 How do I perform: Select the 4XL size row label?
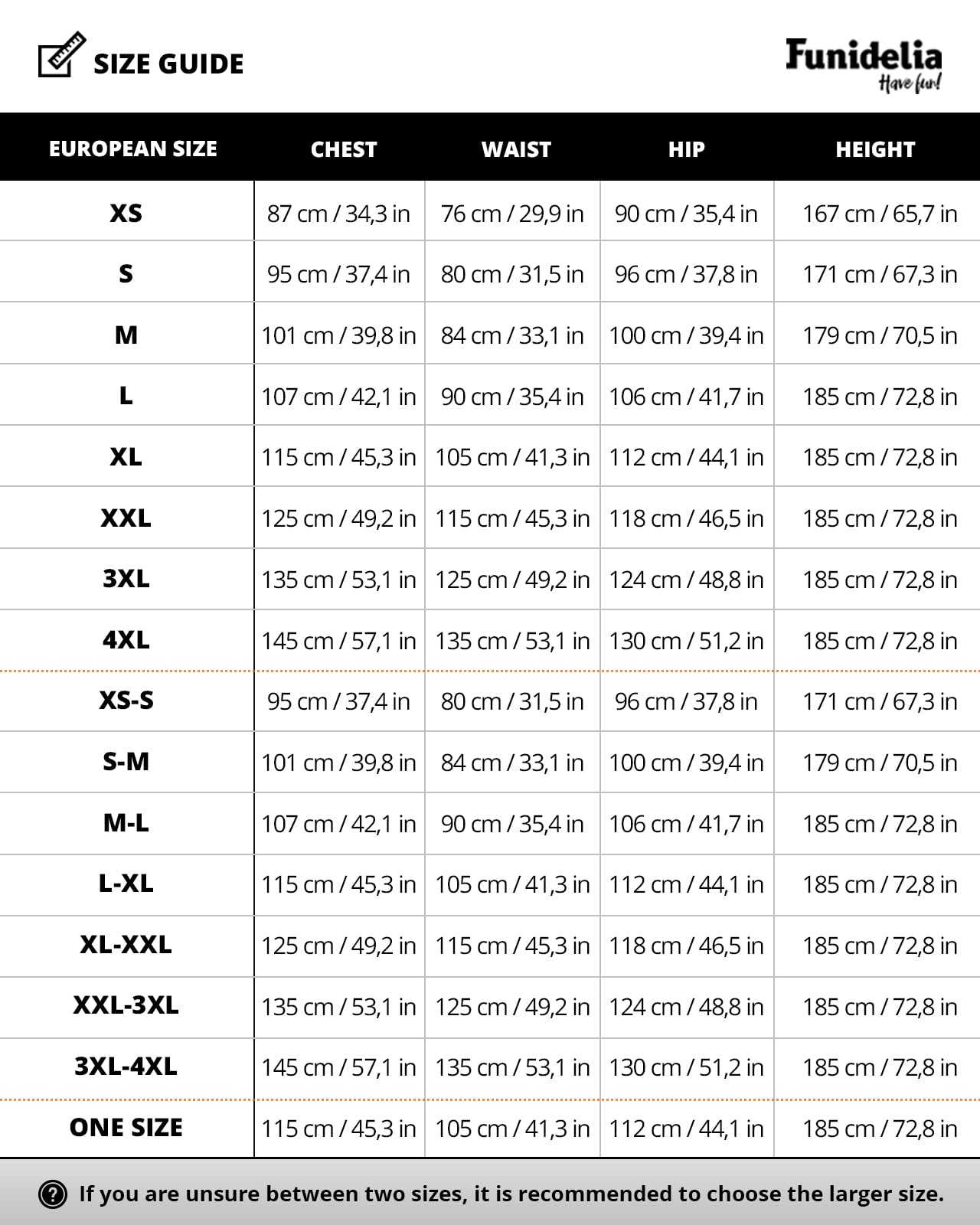126,640
